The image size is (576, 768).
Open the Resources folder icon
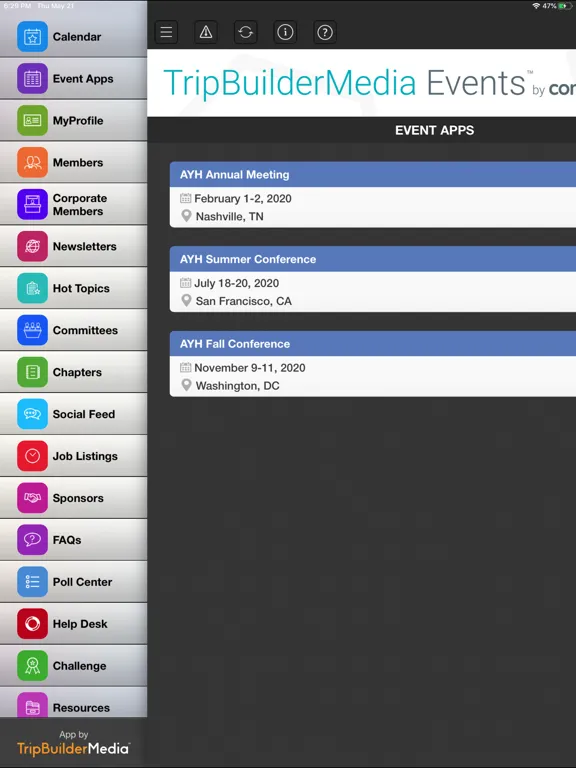(32, 705)
